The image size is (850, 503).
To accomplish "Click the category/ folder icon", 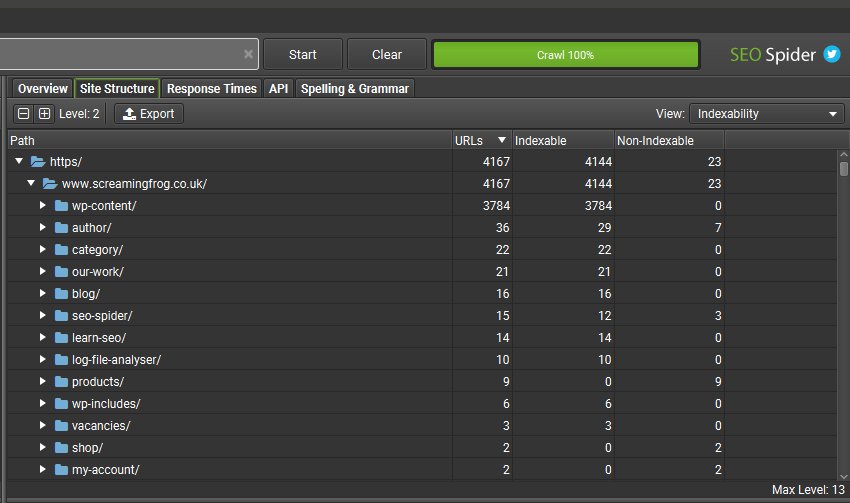I will [x=61, y=250].
